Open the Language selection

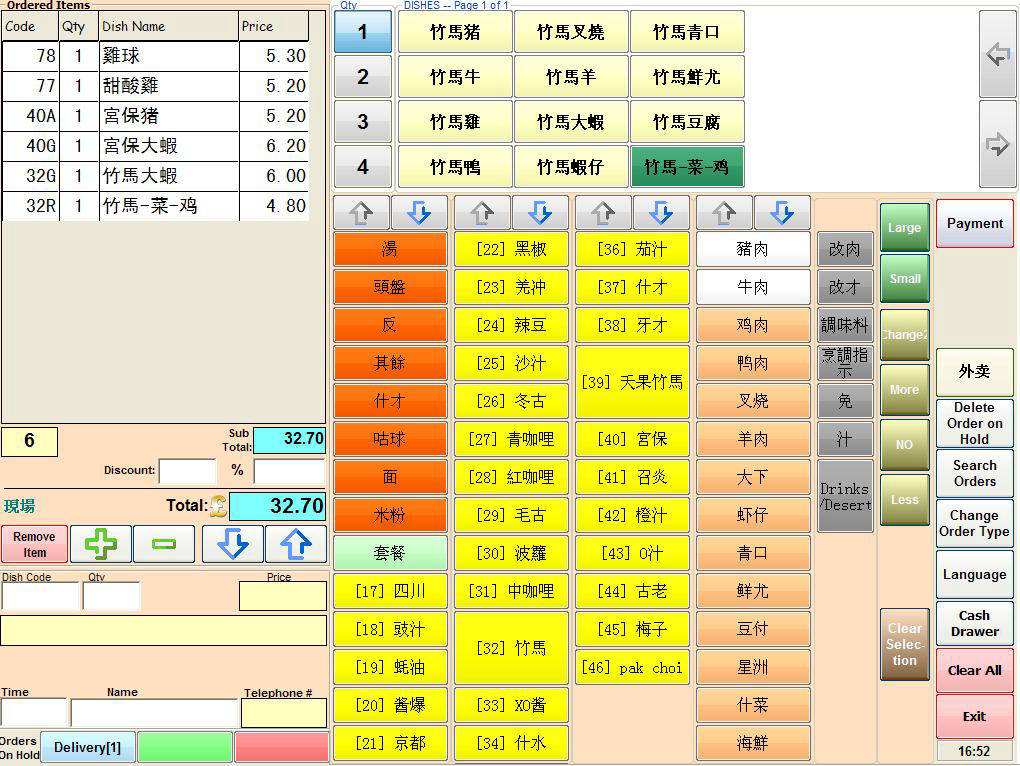(x=974, y=574)
